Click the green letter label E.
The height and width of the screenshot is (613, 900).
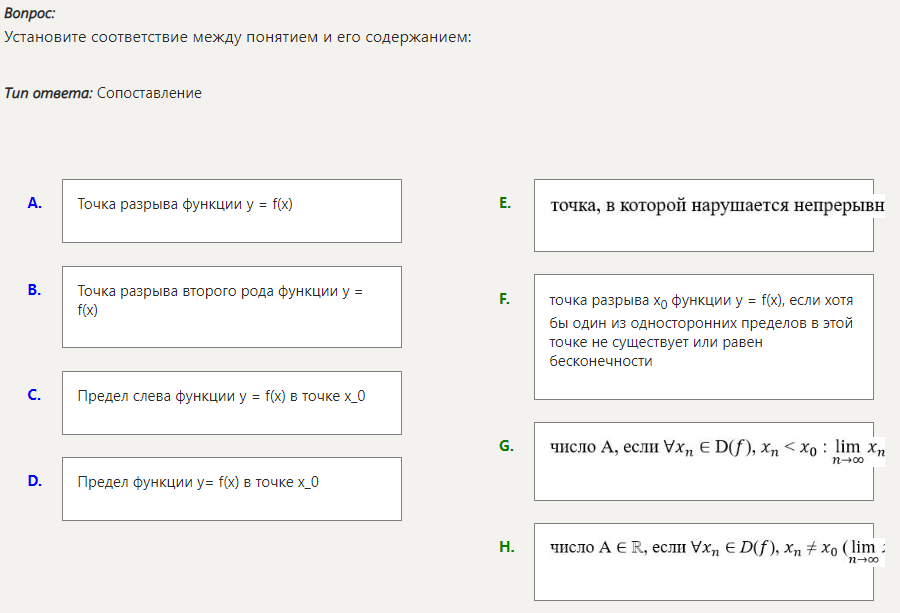pos(505,203)
